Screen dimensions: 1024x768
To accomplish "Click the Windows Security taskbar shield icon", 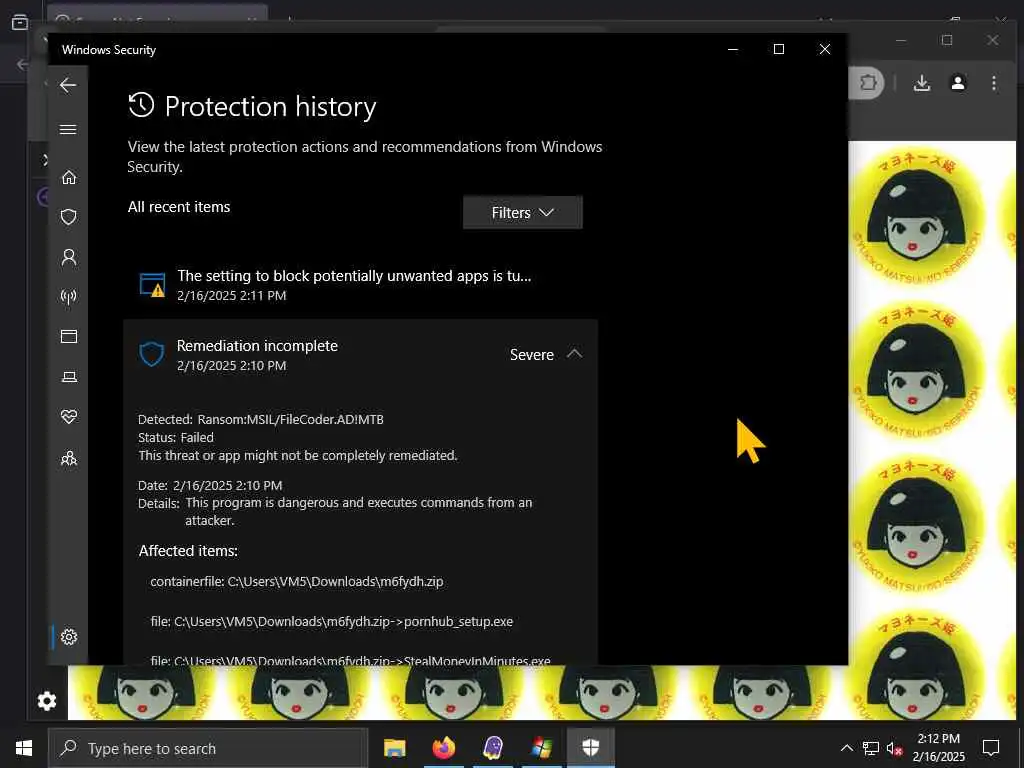I will (590, 748).
